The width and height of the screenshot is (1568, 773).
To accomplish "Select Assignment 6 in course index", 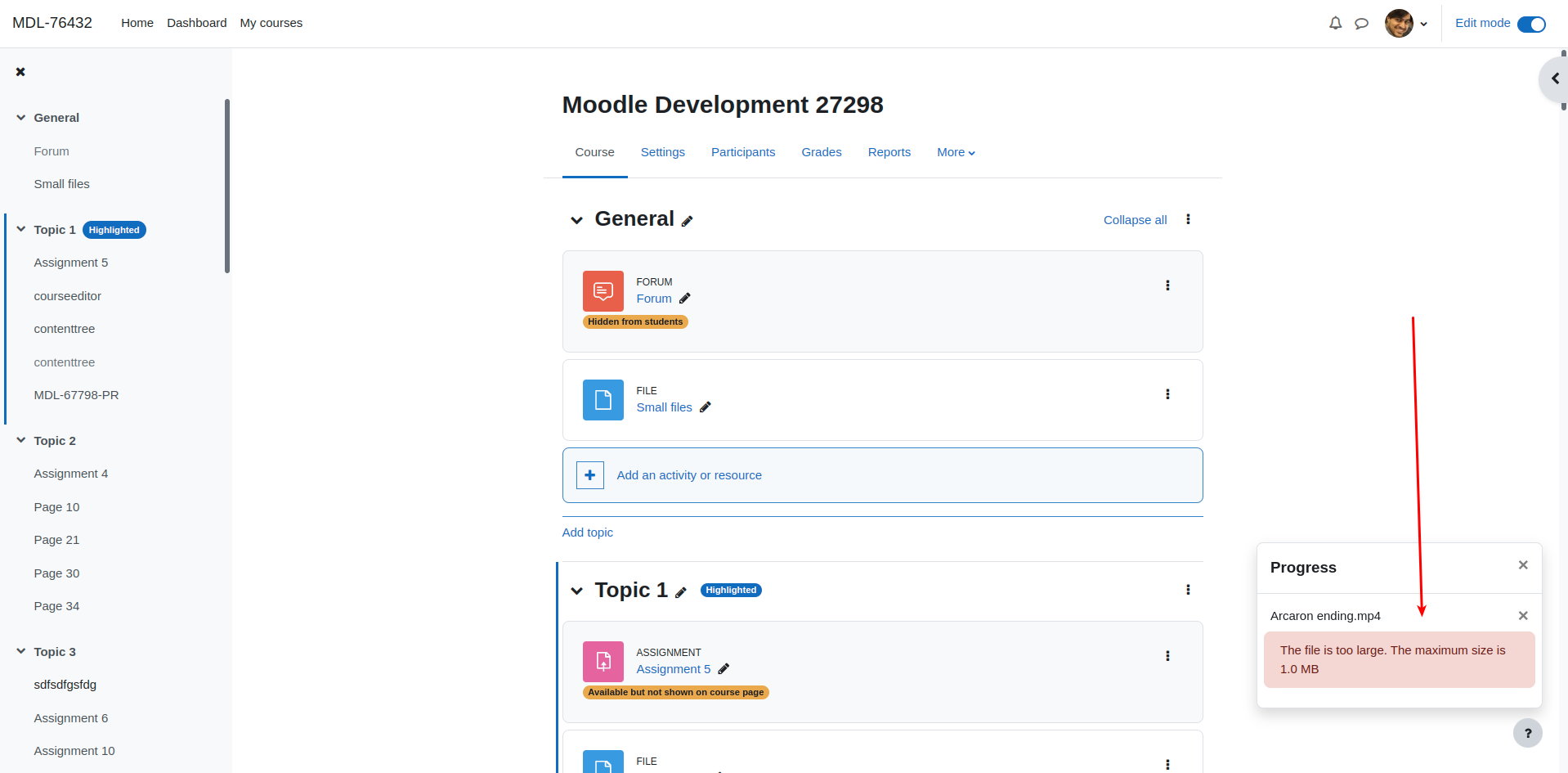I will pos(71,718).
